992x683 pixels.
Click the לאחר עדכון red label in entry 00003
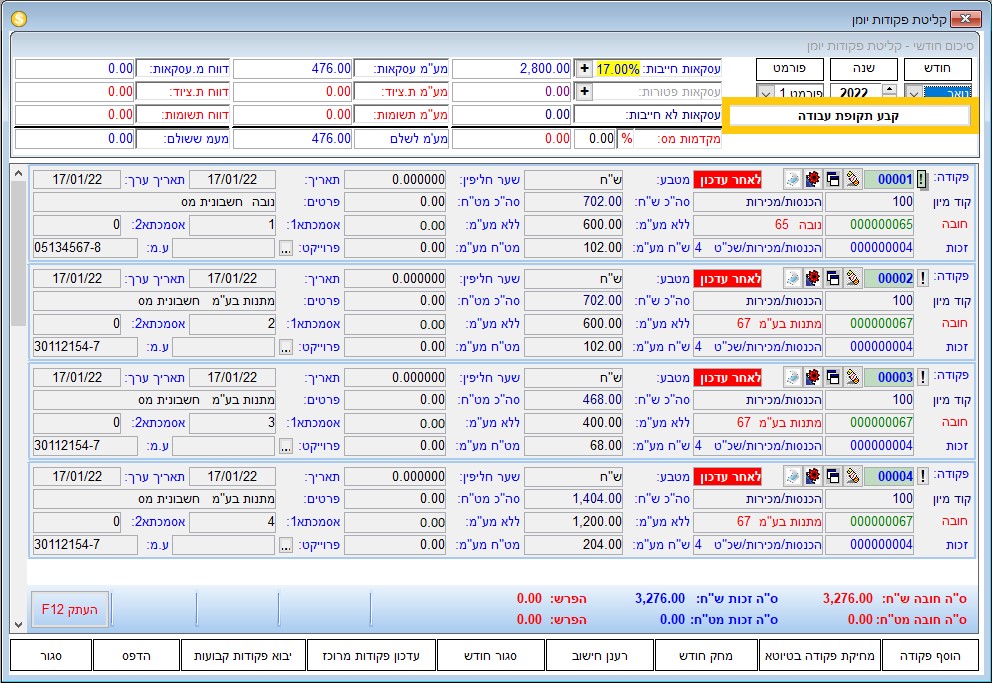[728, 378]
